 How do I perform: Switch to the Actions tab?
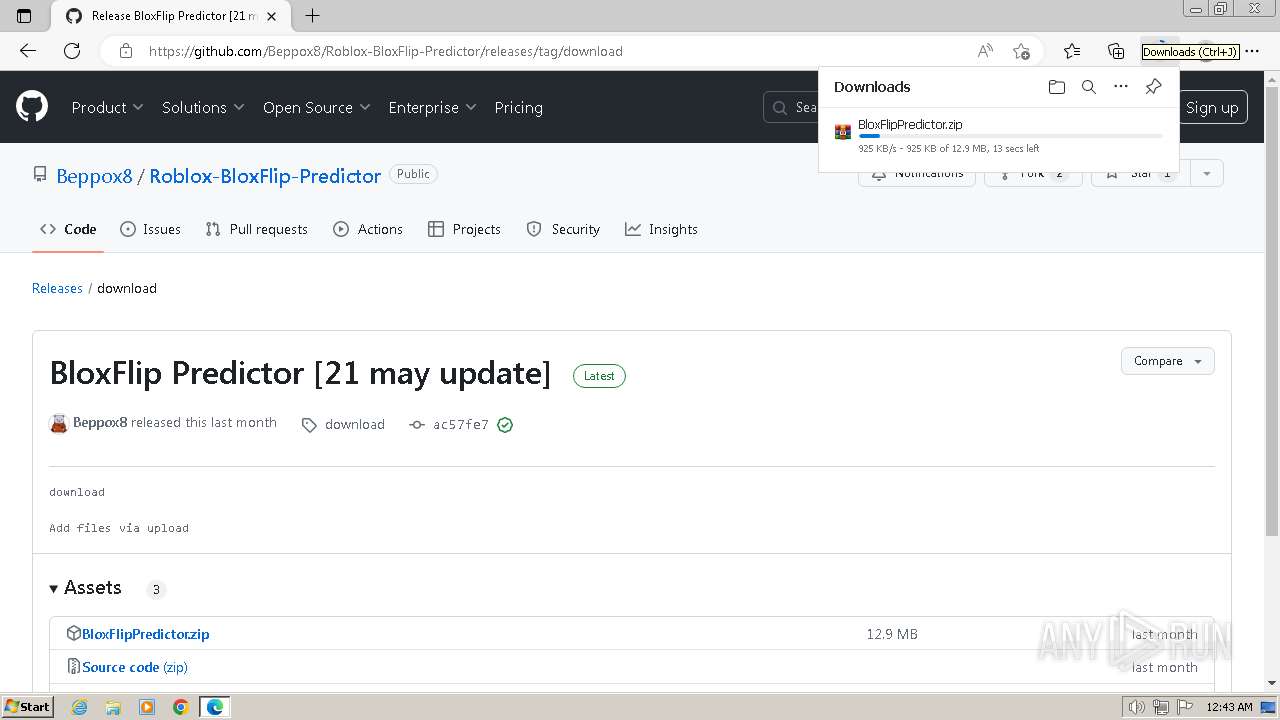click(368, 229)
